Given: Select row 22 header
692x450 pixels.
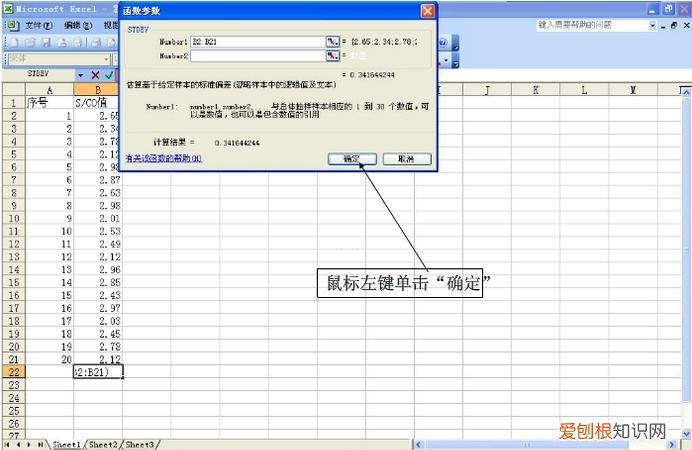Looking at the screenshot, I should point(14,372).
